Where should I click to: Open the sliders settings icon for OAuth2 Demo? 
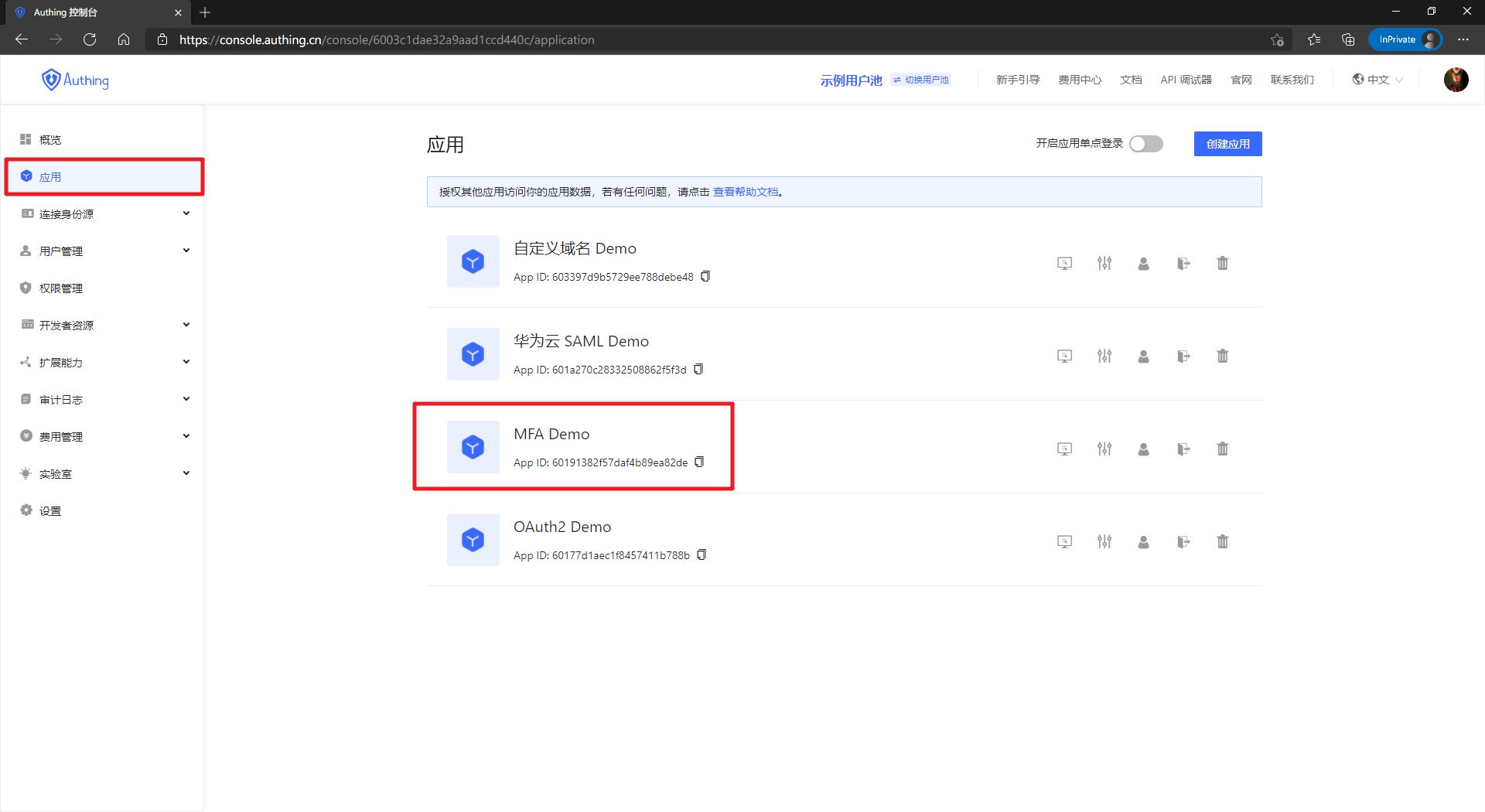coord(1104,542)
